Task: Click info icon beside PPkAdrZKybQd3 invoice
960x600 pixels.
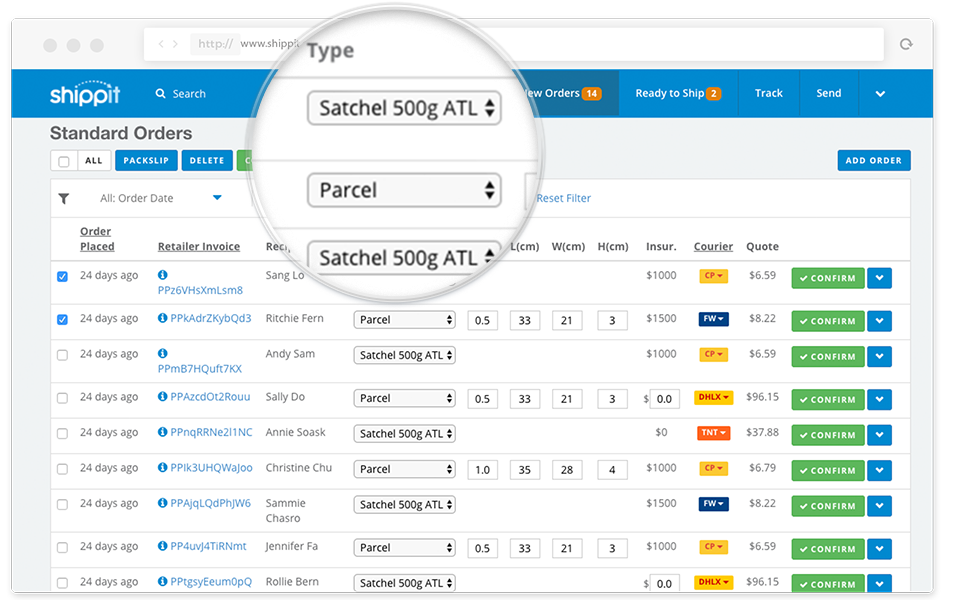Action: click(162, 318)
